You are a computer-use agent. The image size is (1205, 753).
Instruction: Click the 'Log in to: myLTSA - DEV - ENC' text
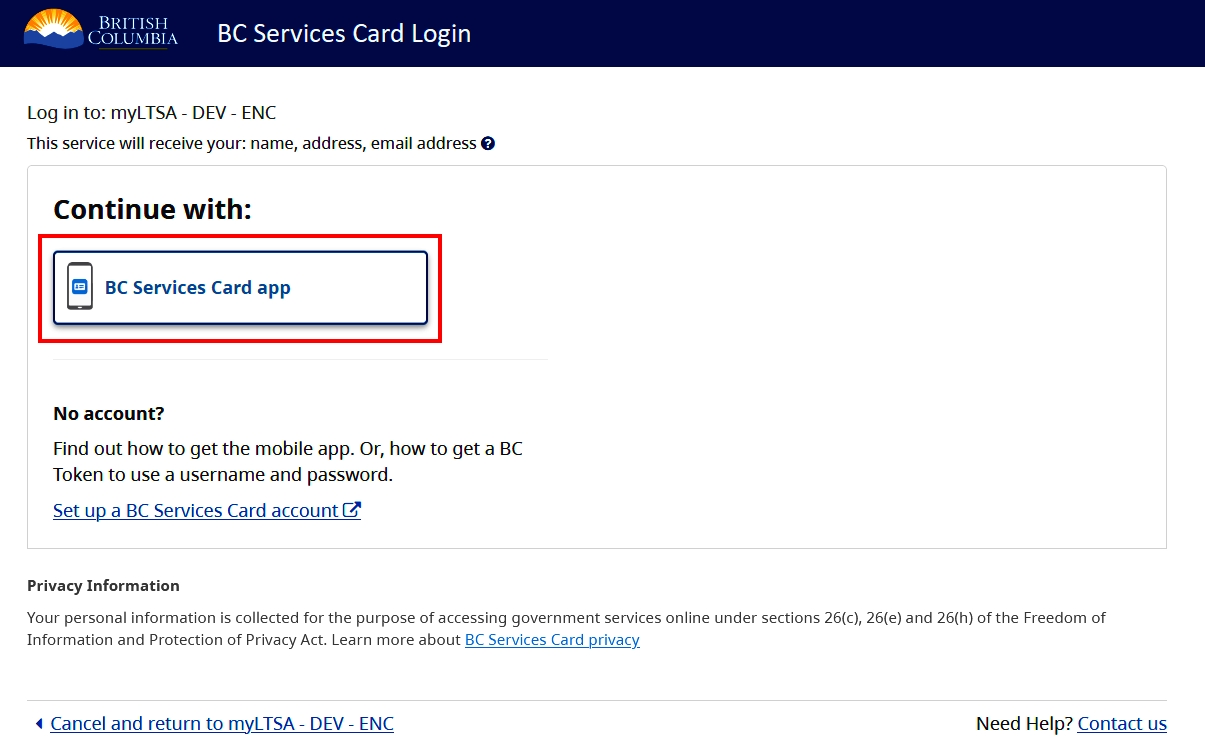coord(152,112)
